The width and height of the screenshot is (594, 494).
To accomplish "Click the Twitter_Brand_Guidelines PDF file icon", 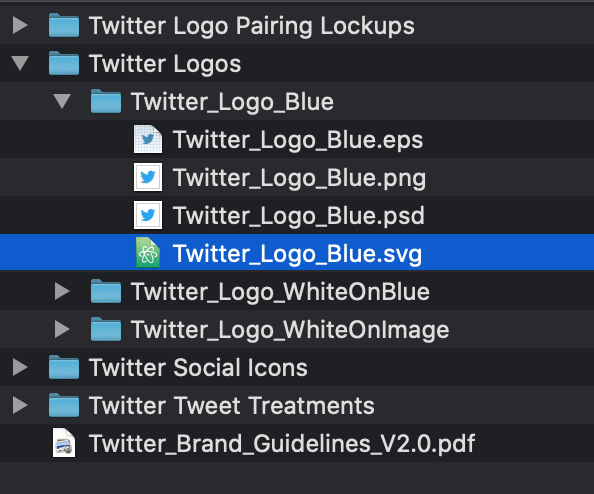I will click(x=64, y=442).
